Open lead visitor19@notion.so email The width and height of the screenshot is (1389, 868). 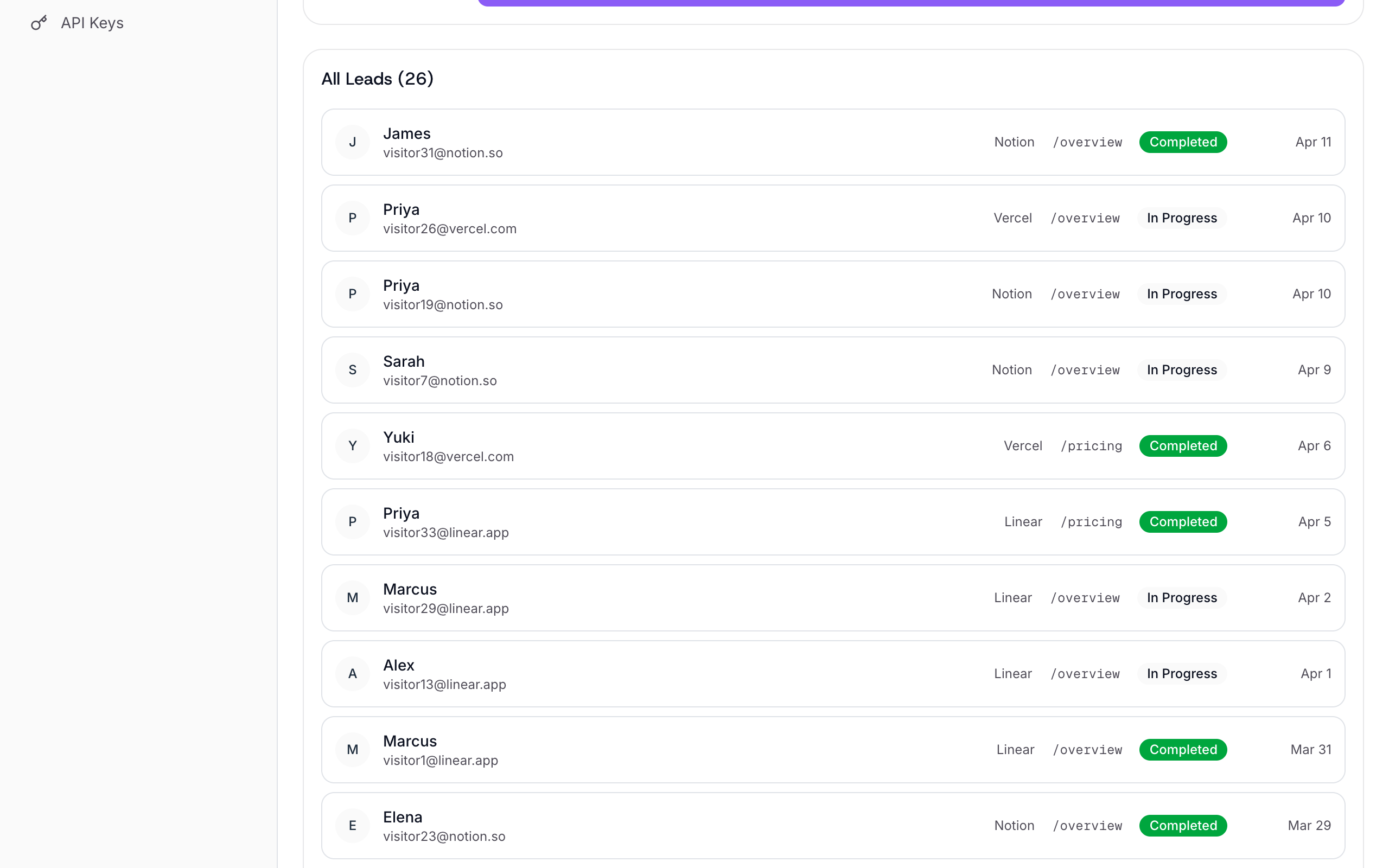[443, 305]
